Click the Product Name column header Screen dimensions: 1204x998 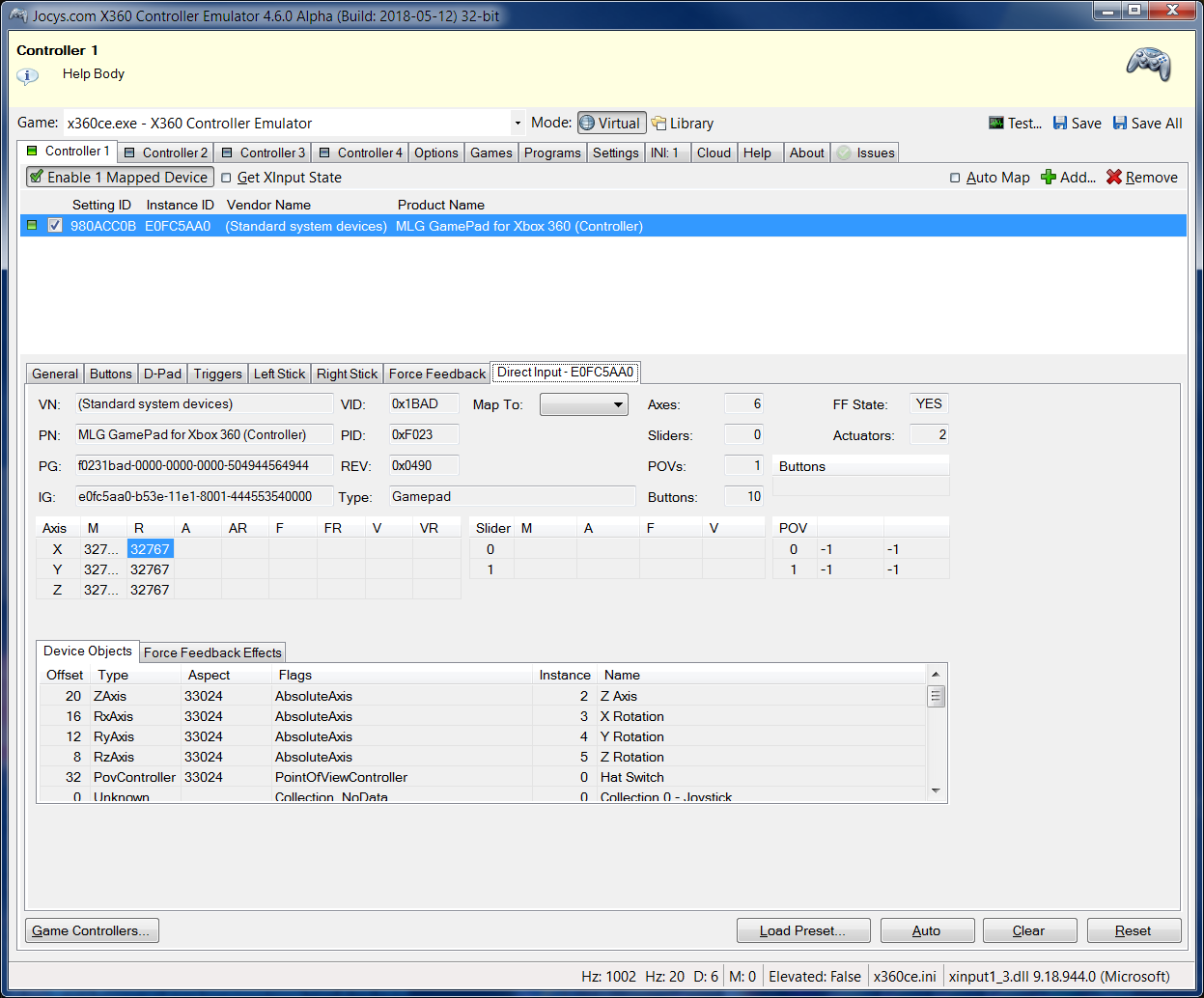(x=441, y=205)
